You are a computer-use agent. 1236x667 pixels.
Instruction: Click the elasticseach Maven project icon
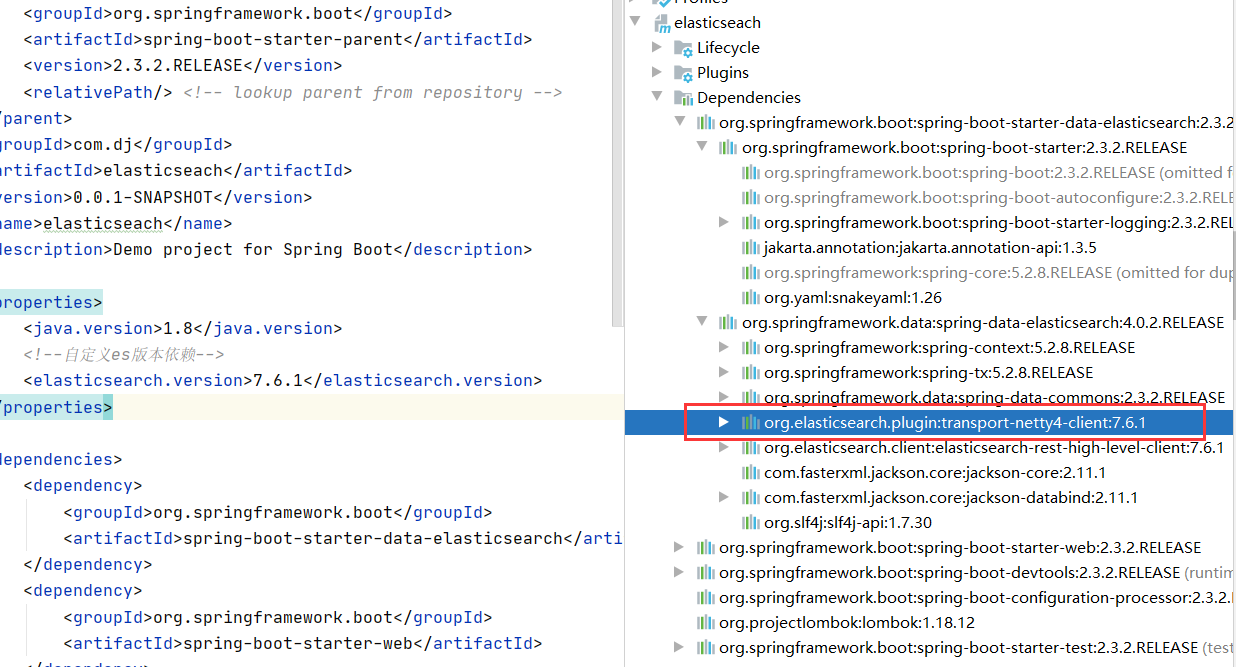pyautogui.click(x=661, y=22)
